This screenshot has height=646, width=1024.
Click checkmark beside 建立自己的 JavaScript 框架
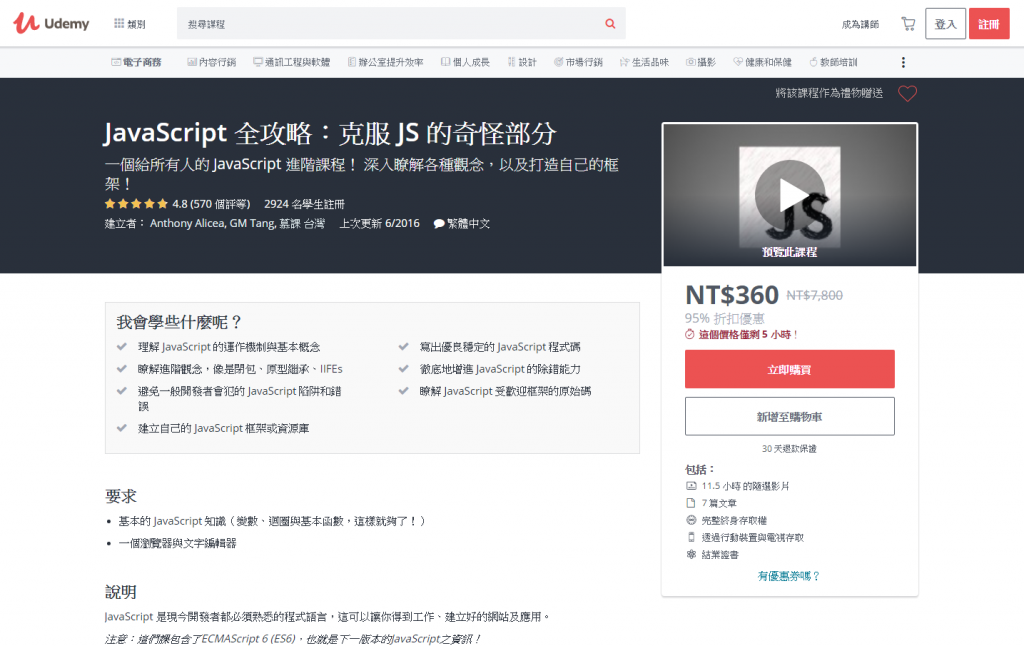(x=121, y=428)
